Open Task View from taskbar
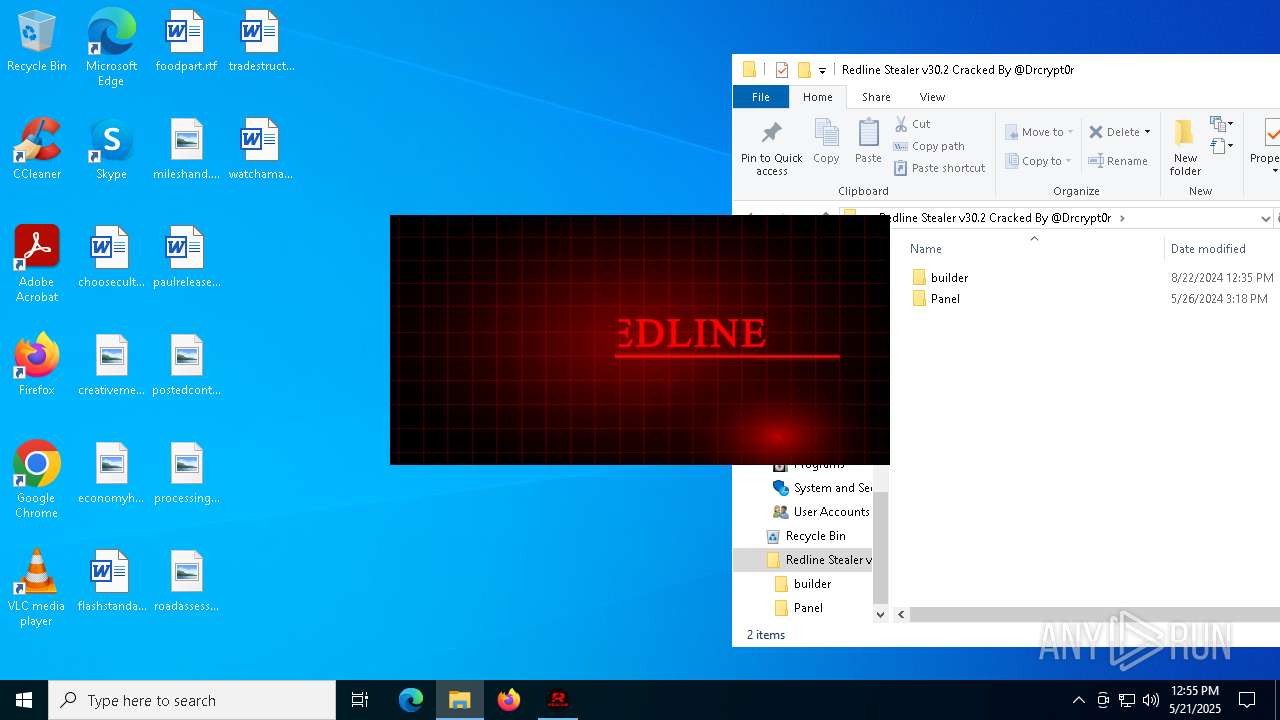The width and height of the screenshot is (1280, 720). click(360, 700)
